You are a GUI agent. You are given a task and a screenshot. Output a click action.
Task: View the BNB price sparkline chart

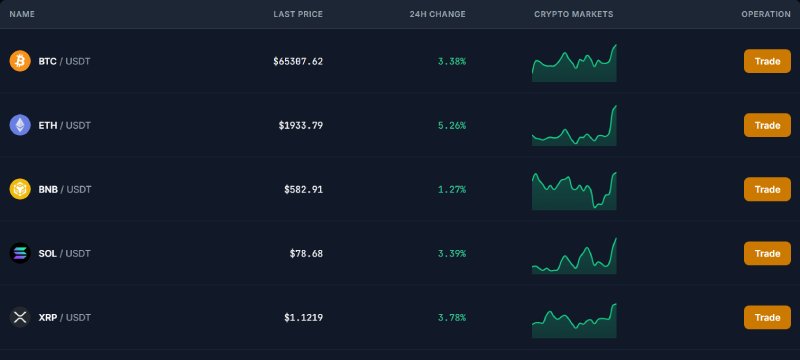point(574,191)
